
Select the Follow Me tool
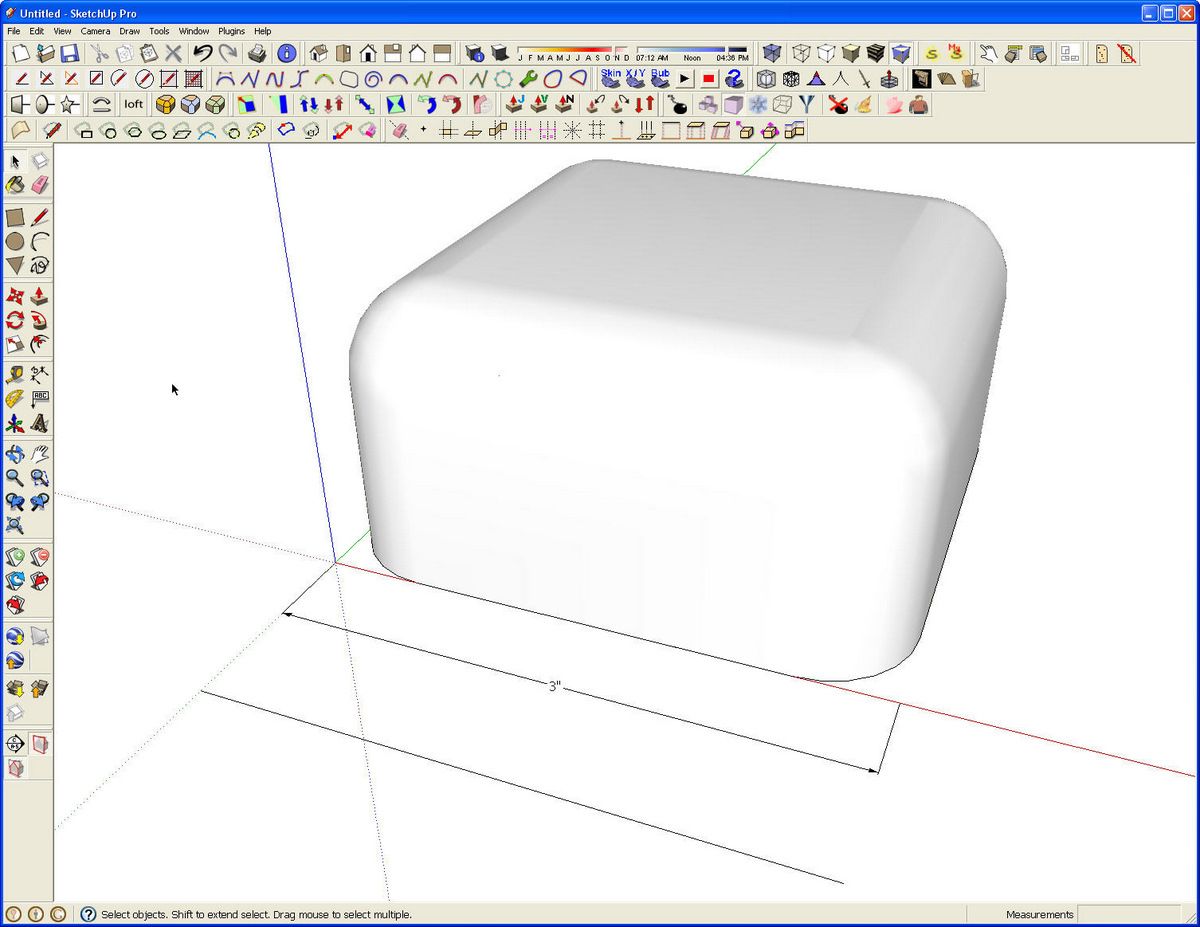coord(40,321)
